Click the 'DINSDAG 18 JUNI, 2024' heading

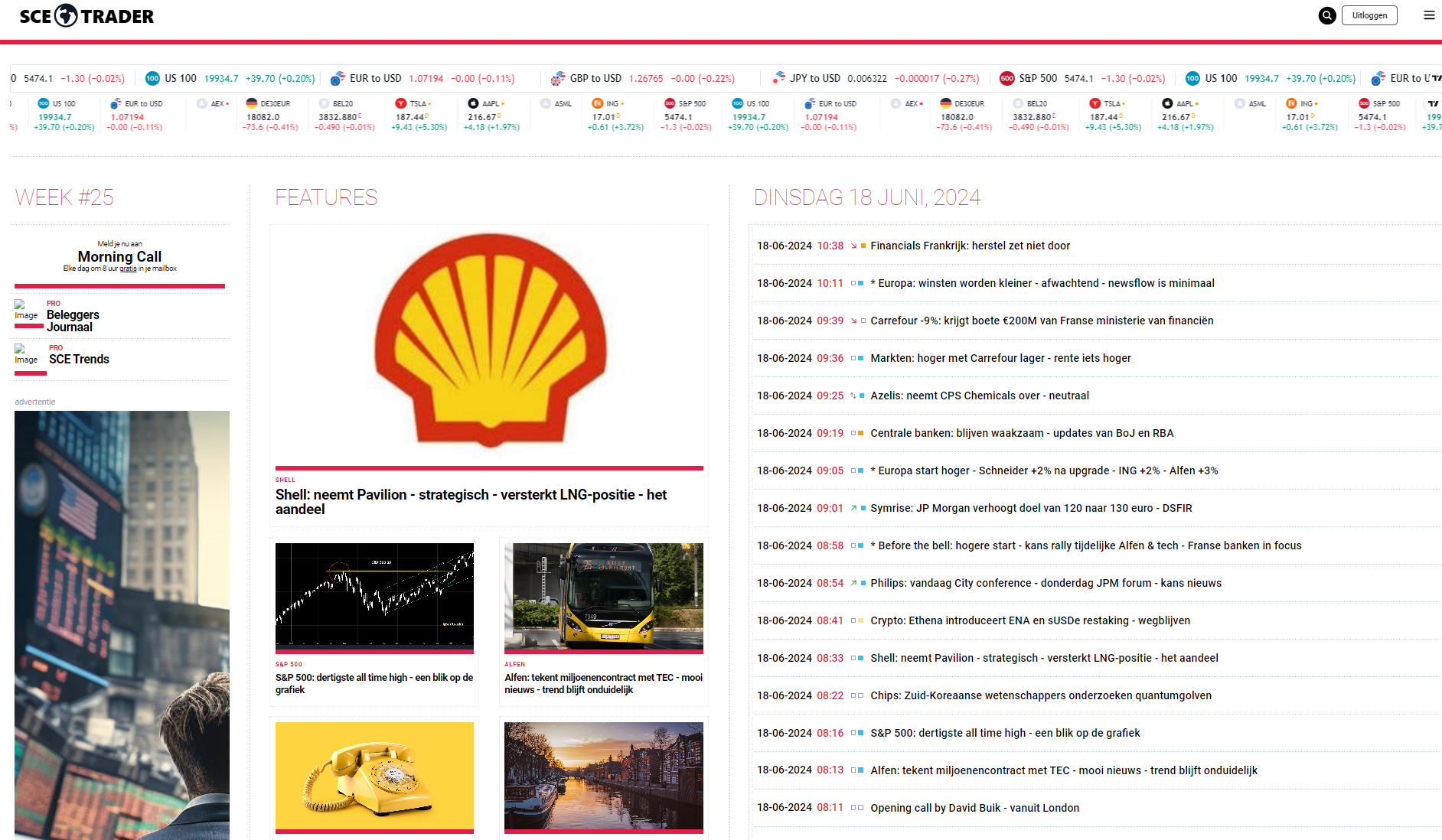(x=867, y=197)
